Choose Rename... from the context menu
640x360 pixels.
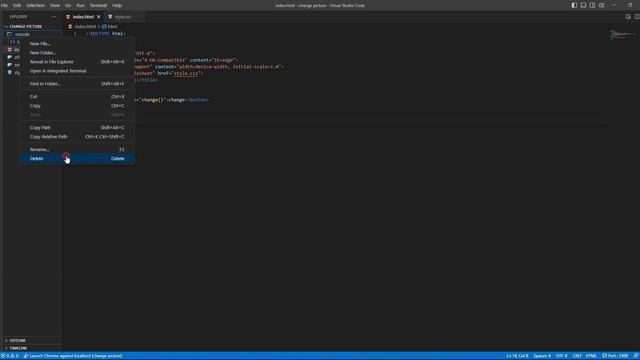point(77,149)
